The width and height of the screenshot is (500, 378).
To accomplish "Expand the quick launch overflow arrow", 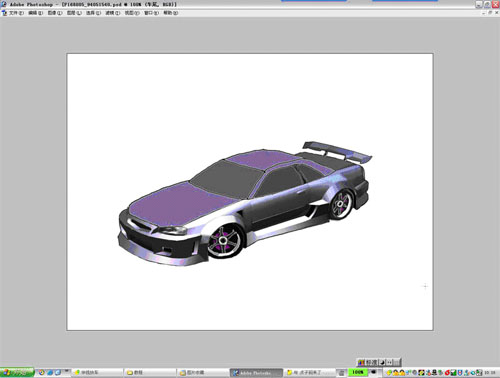I will (67, 370).
